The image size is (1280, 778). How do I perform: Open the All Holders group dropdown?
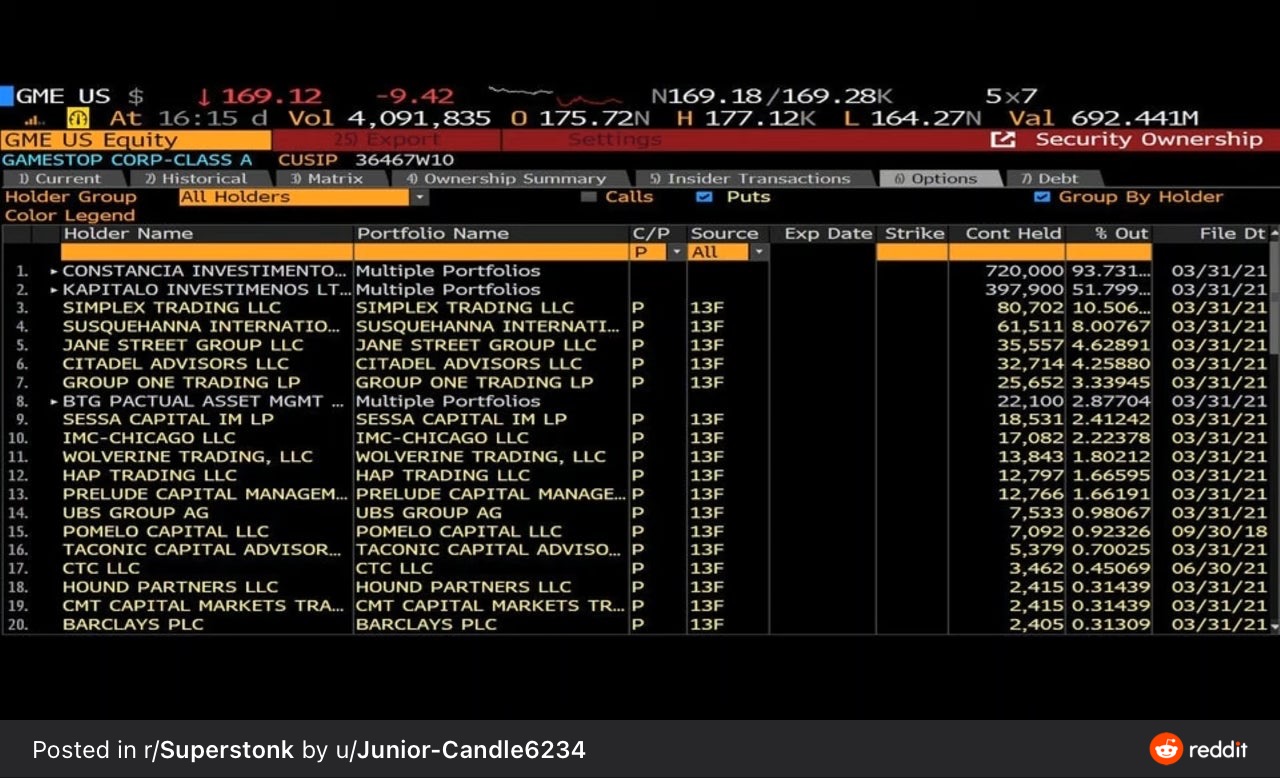(x=420, y=197)
